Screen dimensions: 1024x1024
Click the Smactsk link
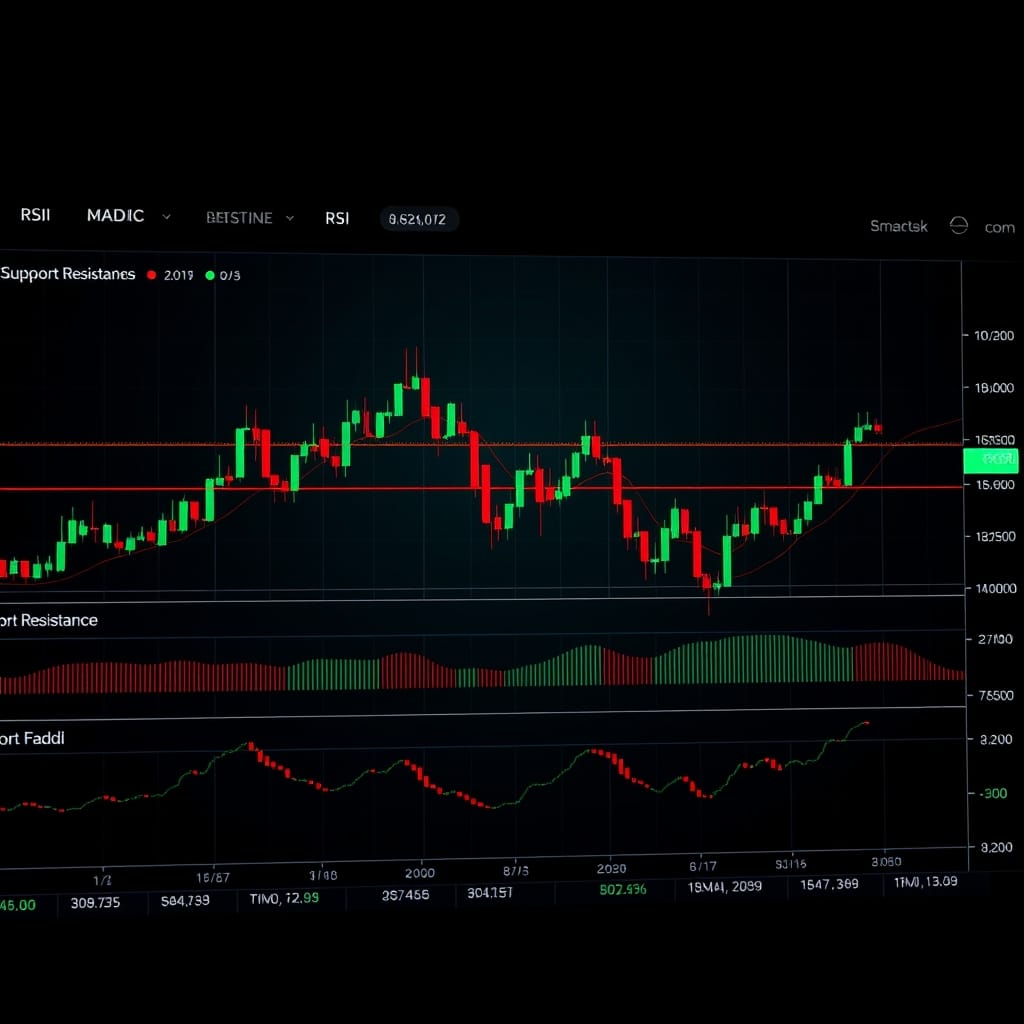click(899, 226)
